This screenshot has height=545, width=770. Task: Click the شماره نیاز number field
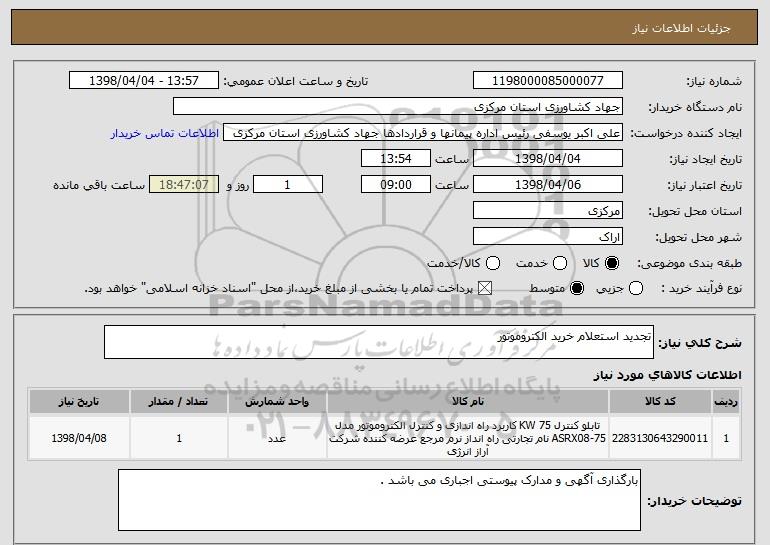pyautogui.click(x=548, y=81)
